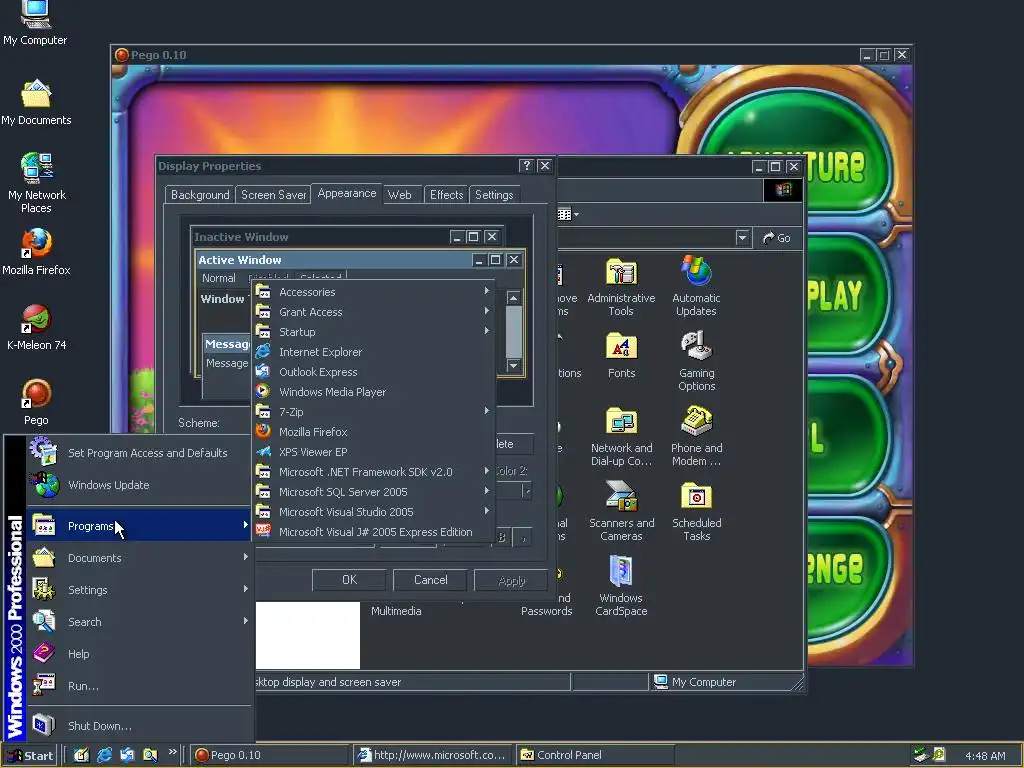Click scroll-up arrow in preview window

click(x=513, y=298)
